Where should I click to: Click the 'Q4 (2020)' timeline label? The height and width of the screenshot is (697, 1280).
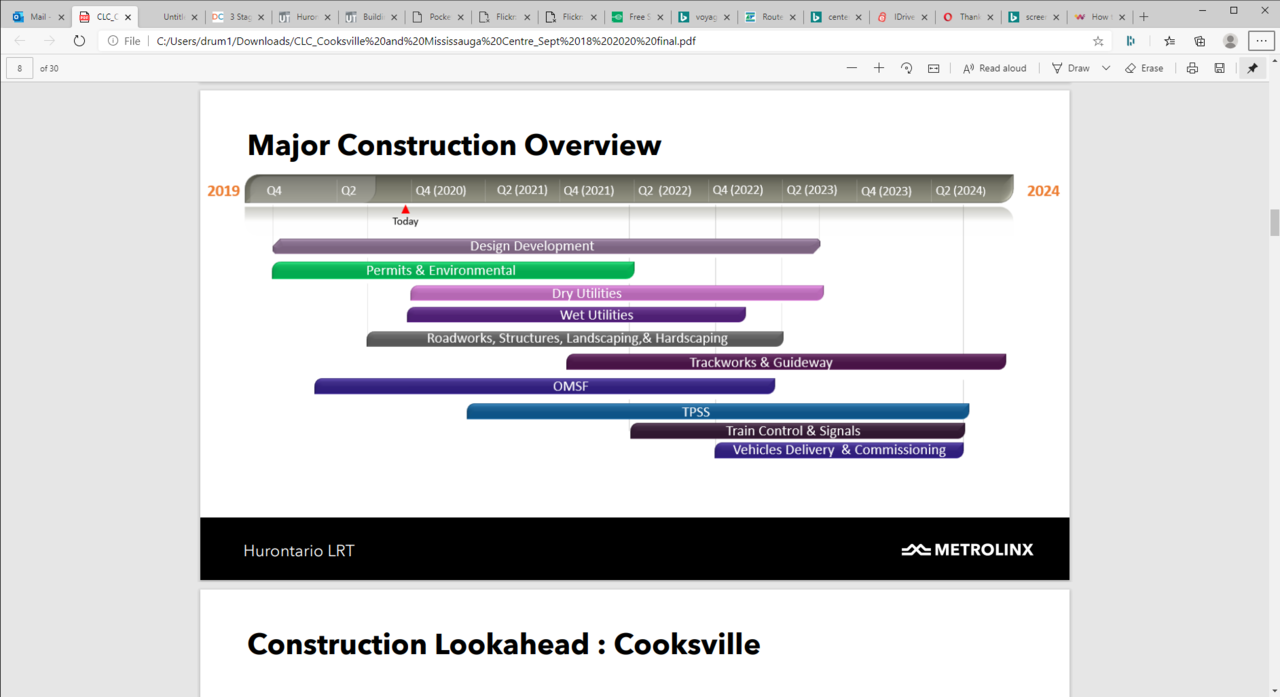pos(441,190)
